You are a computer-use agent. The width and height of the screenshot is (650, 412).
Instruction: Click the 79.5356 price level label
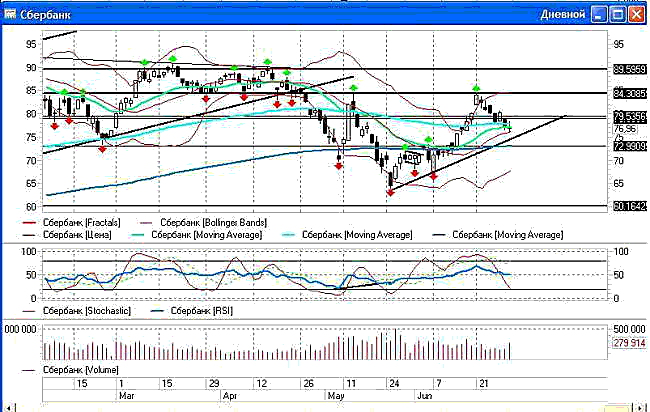630,116
